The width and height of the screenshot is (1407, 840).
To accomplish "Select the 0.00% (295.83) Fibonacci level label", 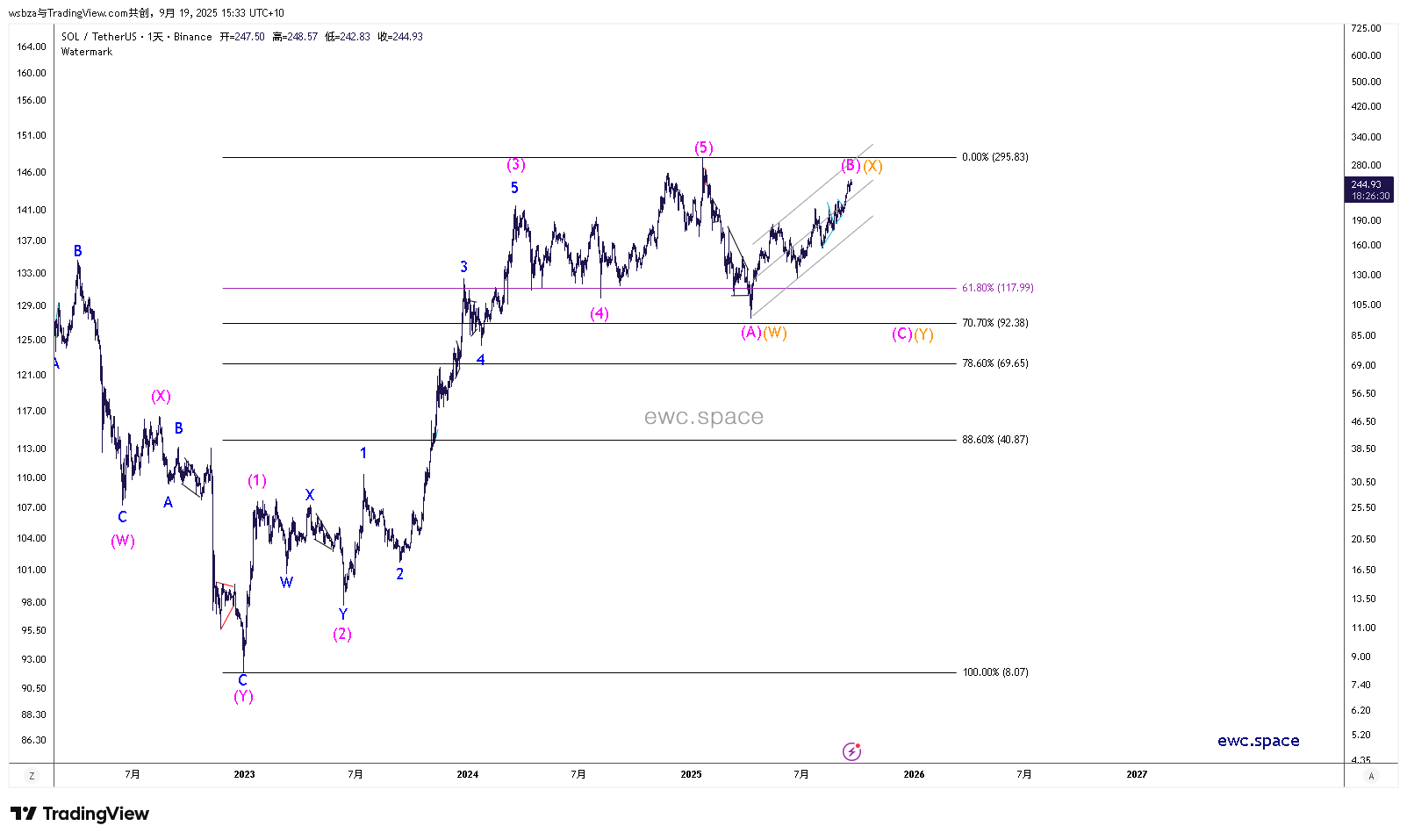I will tap(994, 157).
